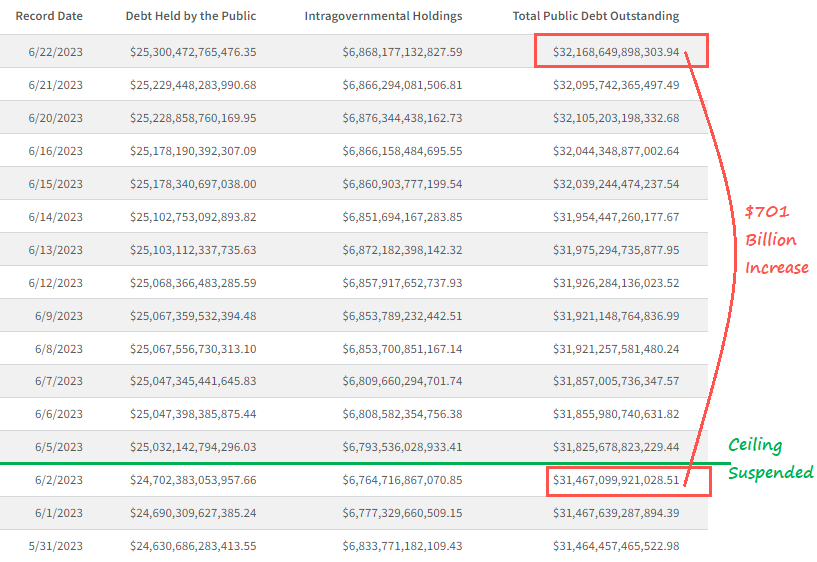The width and height of the screenshot is (817, 562).
Task: Click intragovernmental value $6,833,771,182,109.43
Action: (x=402, y=546)
